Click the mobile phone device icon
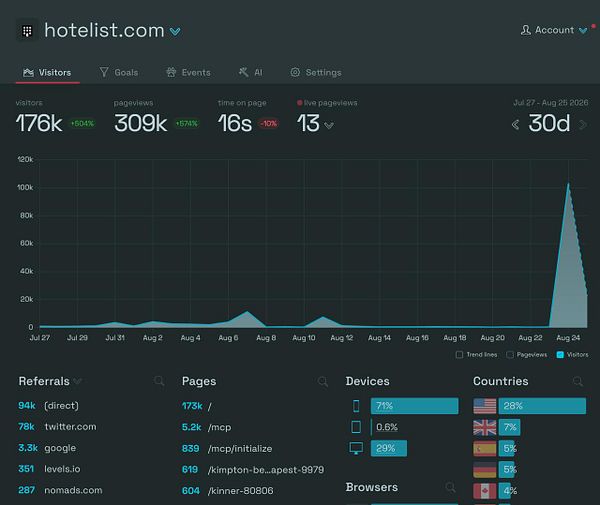 coord(356,406)
